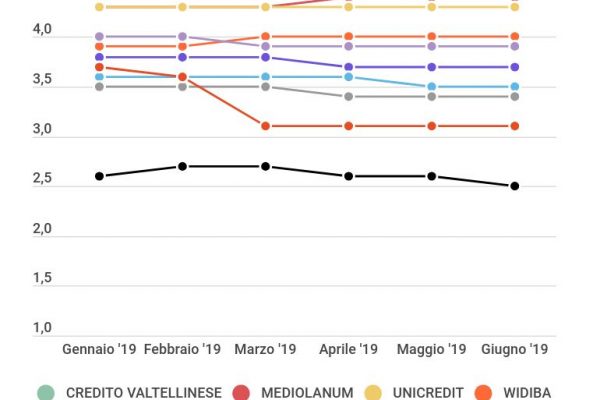The width and height of the screenshot is (600, 400).
Task: Click the orange 3.1 point at Marzo '19
Action: pos(265,126)
